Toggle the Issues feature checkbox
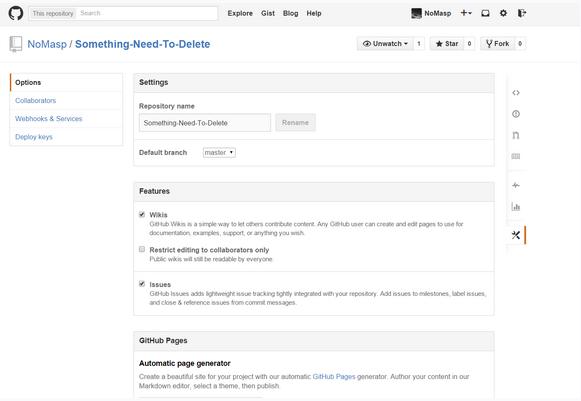This screenshot has height=401, width=581. 142,284
